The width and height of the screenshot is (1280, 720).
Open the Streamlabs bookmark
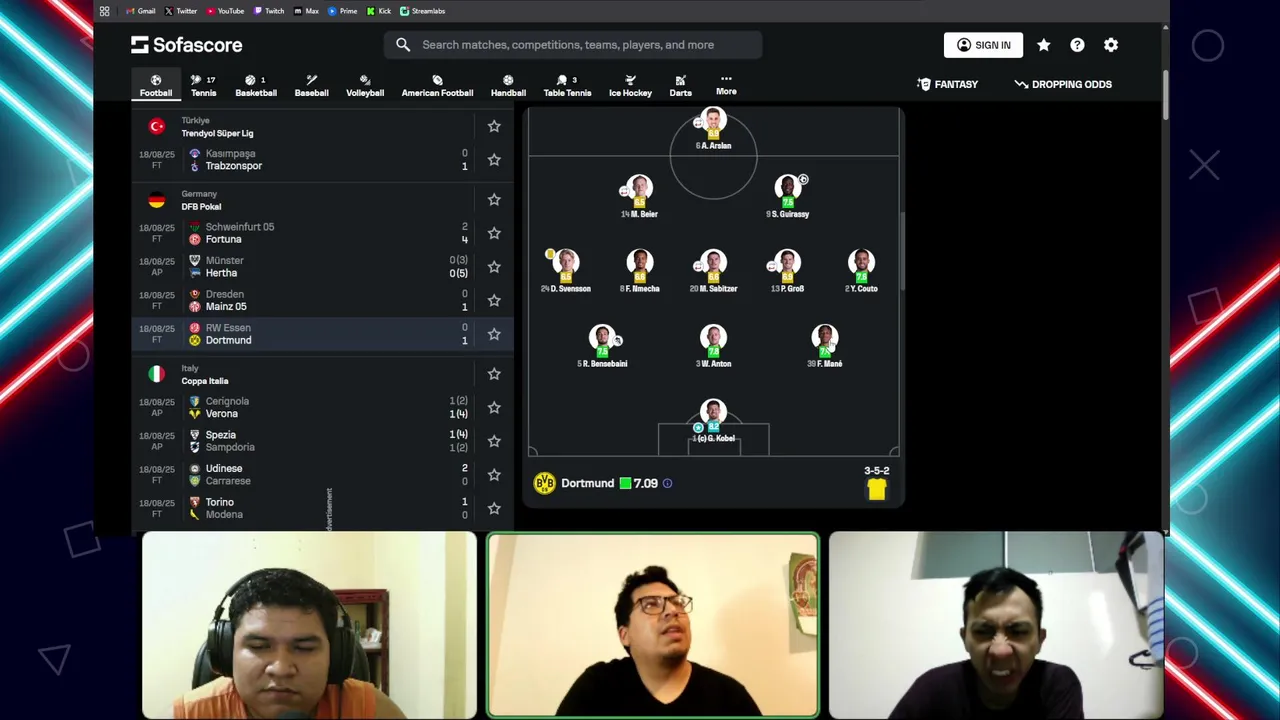click(x=423, y=11)
